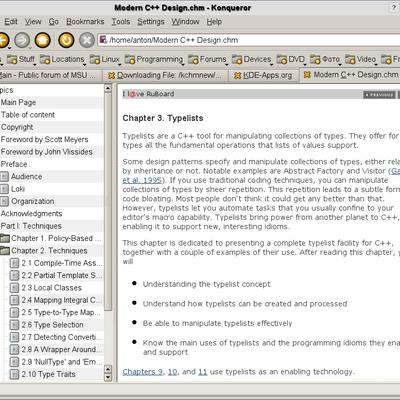Select 2.5 Type-to-Type Map... topic
Image resolution: width=400 pixels, height=400 pixels.
click(x=61, y=313)
